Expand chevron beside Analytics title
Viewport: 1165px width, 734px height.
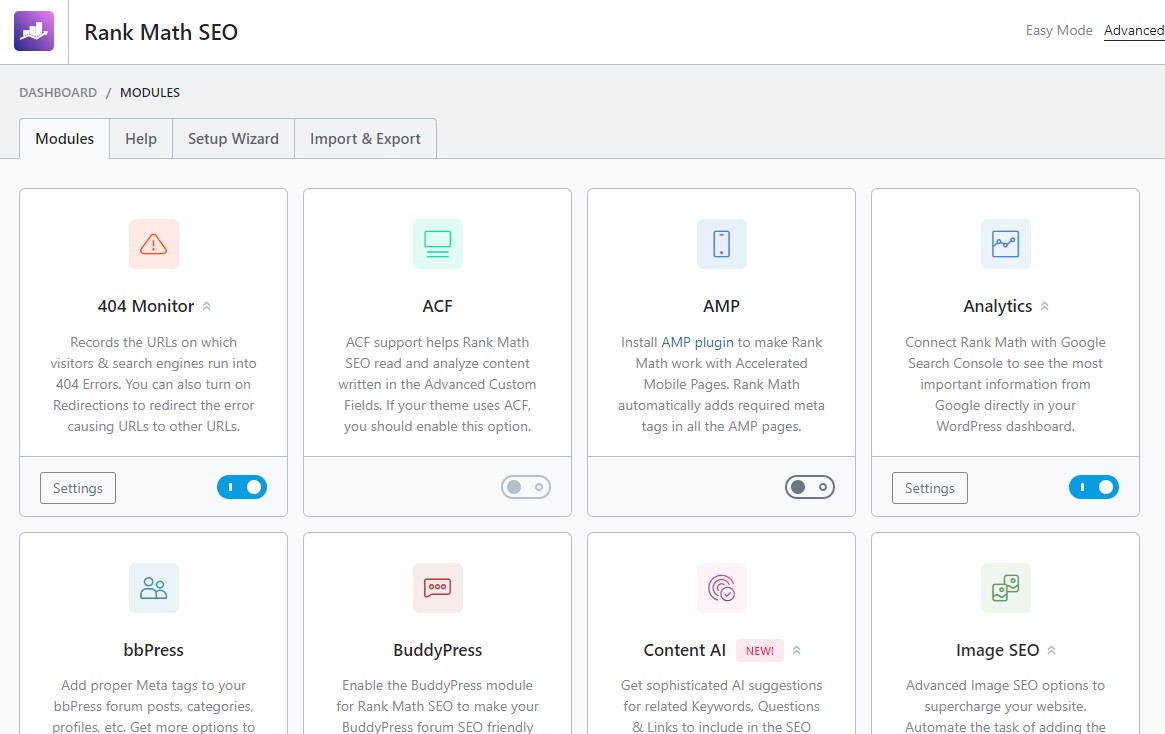1045,307
